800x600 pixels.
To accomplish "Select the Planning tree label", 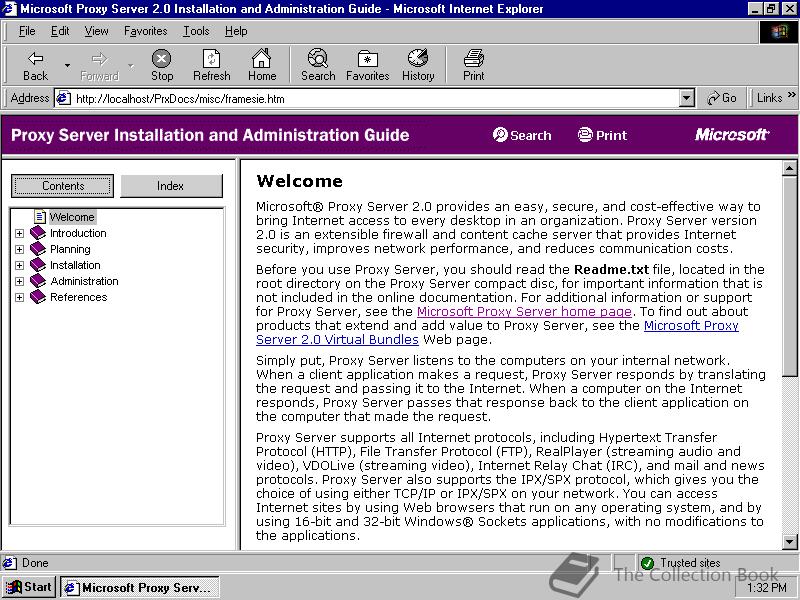I will (70, 249).
